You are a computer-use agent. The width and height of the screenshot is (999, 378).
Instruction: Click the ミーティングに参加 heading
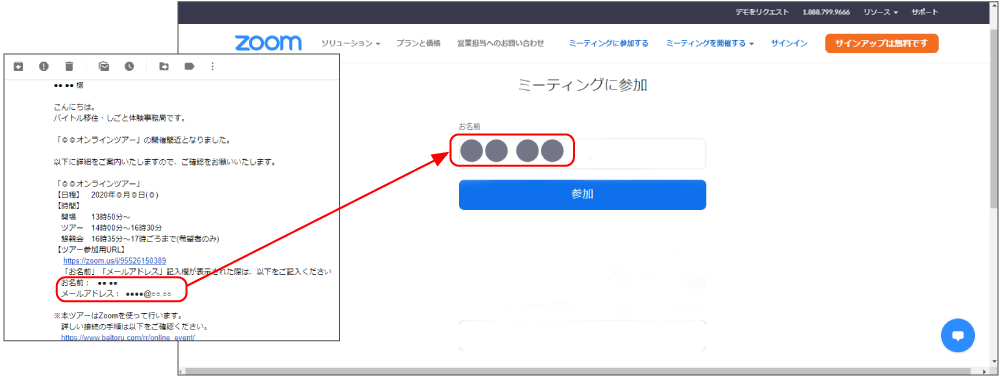click(582, 85)
